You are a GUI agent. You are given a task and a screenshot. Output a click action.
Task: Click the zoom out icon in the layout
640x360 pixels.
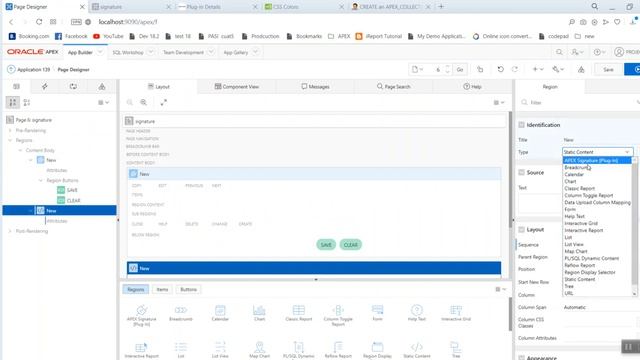(x=129, y=102)
